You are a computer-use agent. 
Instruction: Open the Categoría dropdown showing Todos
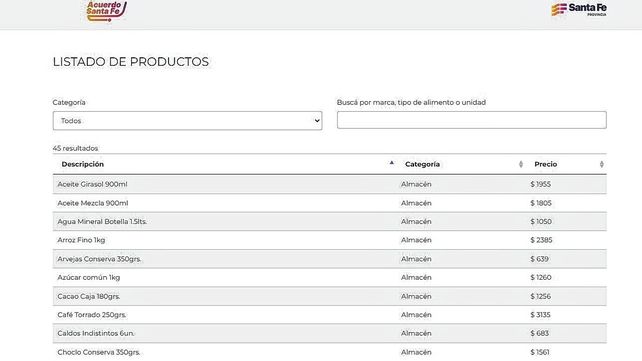click(x=188, y=121)
